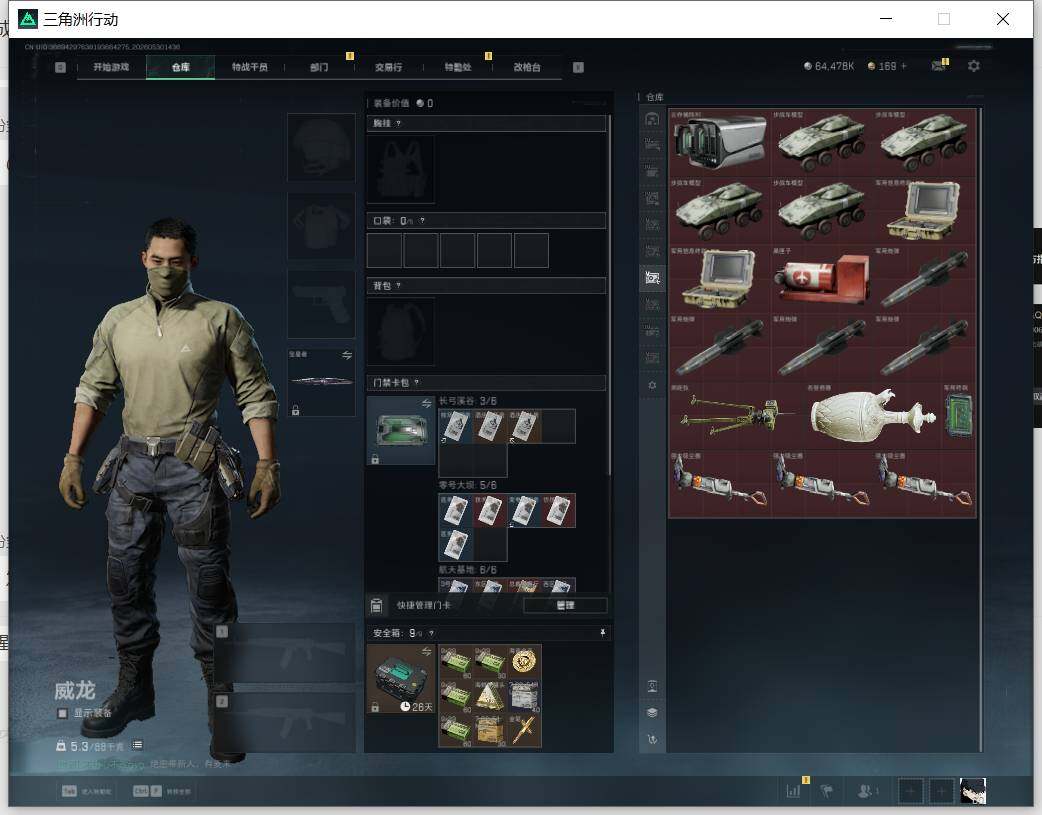Open the player avatar in bottom bar
The height and width of the screenshot is (815, 1042).
(973, 791)
